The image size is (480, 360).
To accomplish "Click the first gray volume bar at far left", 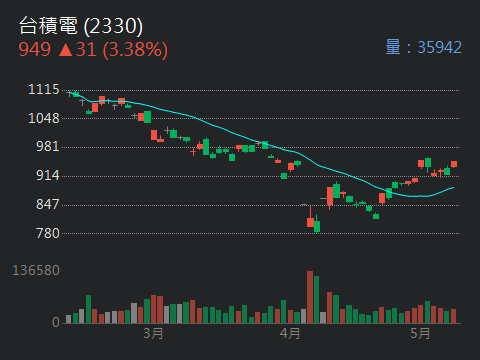I will (69, 319).
